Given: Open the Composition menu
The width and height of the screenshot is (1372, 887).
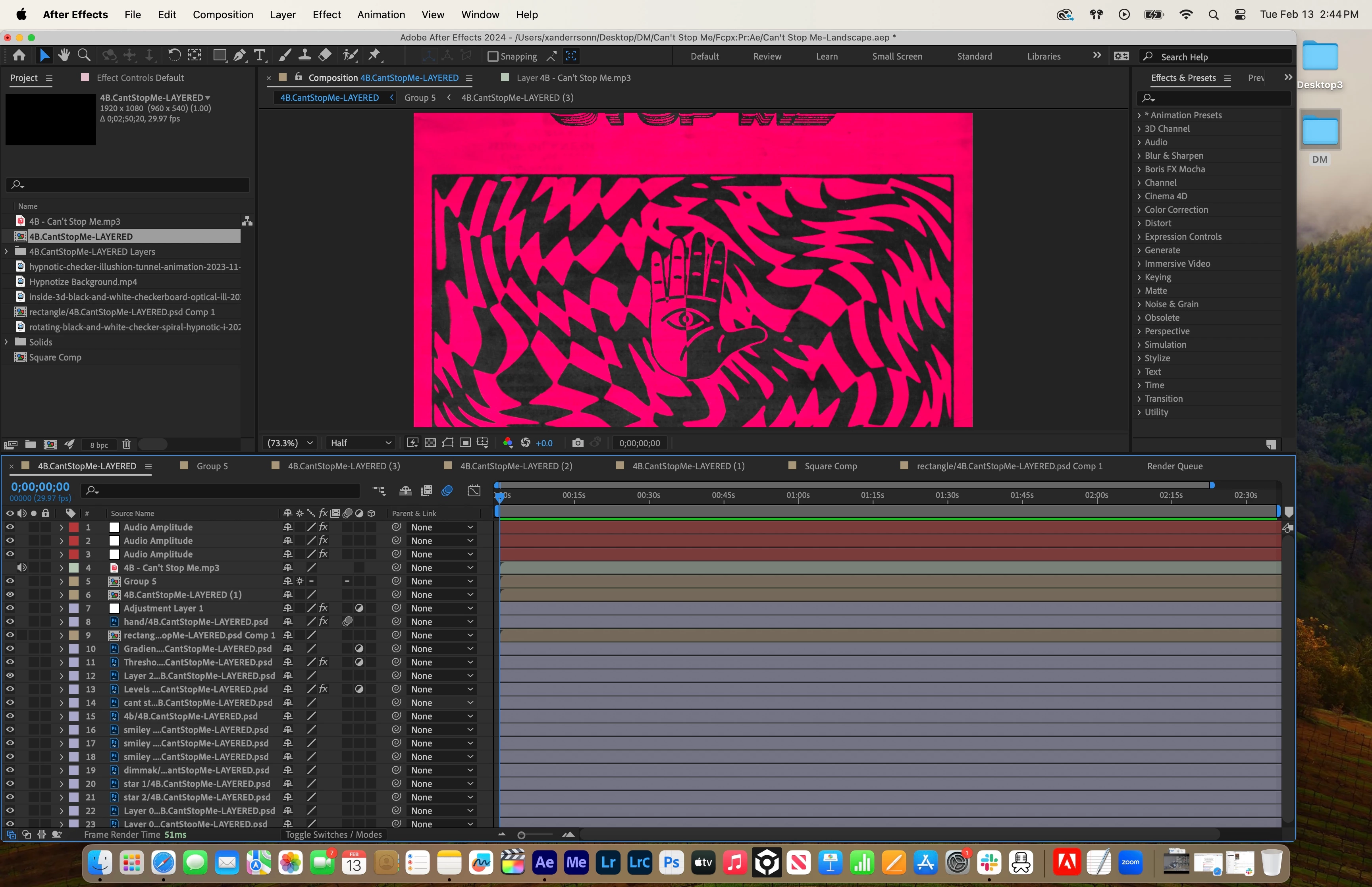Looking at the screenshot, I should point(223,14).
